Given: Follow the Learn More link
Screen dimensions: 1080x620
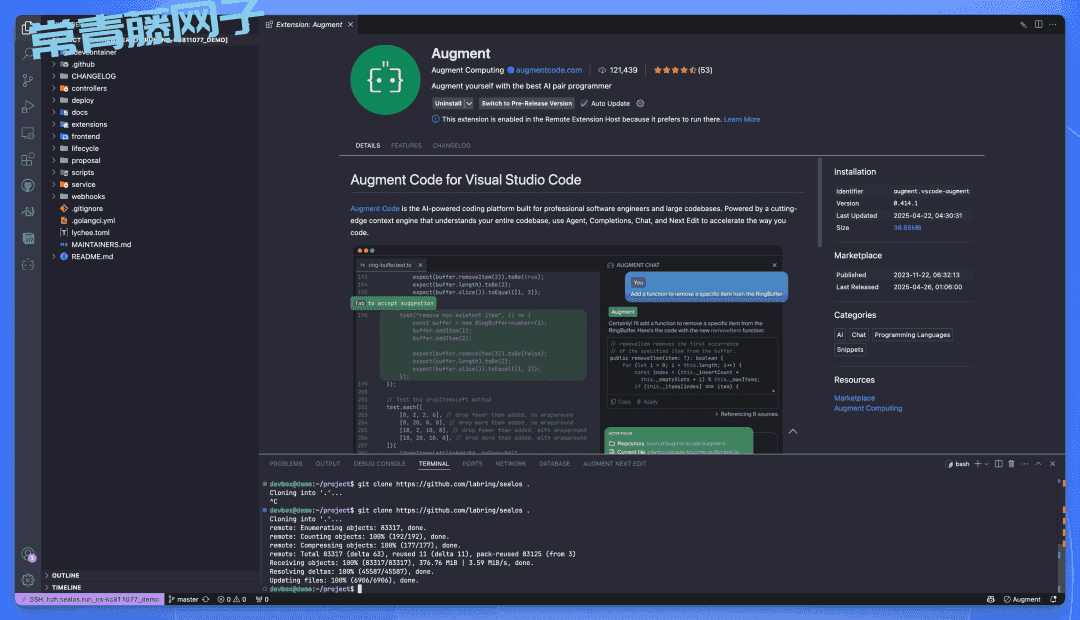Looking at the screenshot, I should pos(742,119).
